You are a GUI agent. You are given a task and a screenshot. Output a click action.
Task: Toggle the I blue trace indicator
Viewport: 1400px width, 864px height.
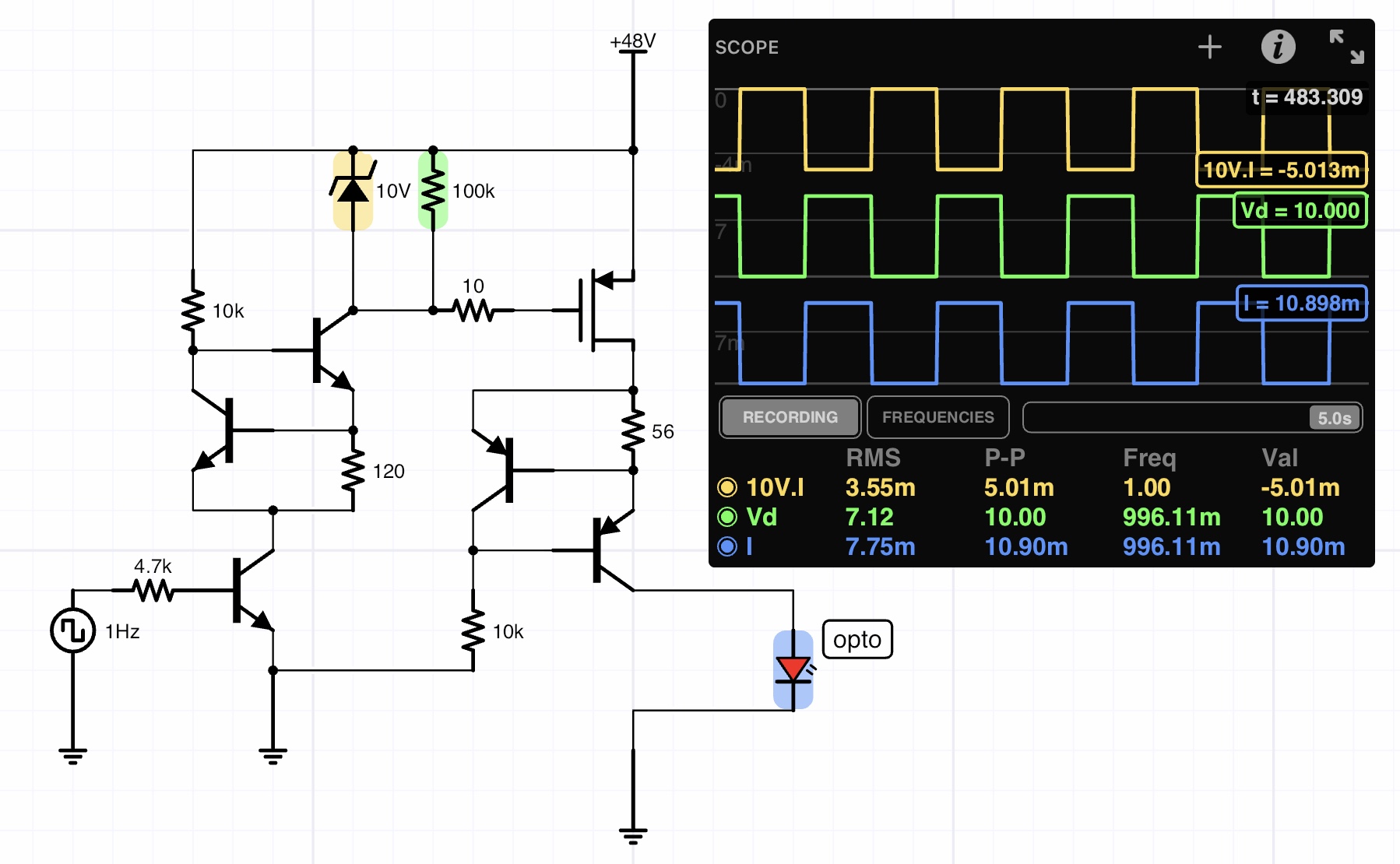click(727, 546)
